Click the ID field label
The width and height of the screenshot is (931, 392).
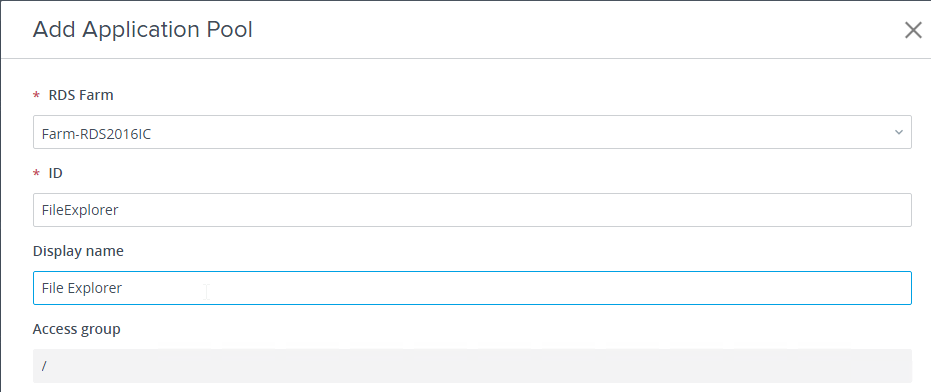point(55,173)
